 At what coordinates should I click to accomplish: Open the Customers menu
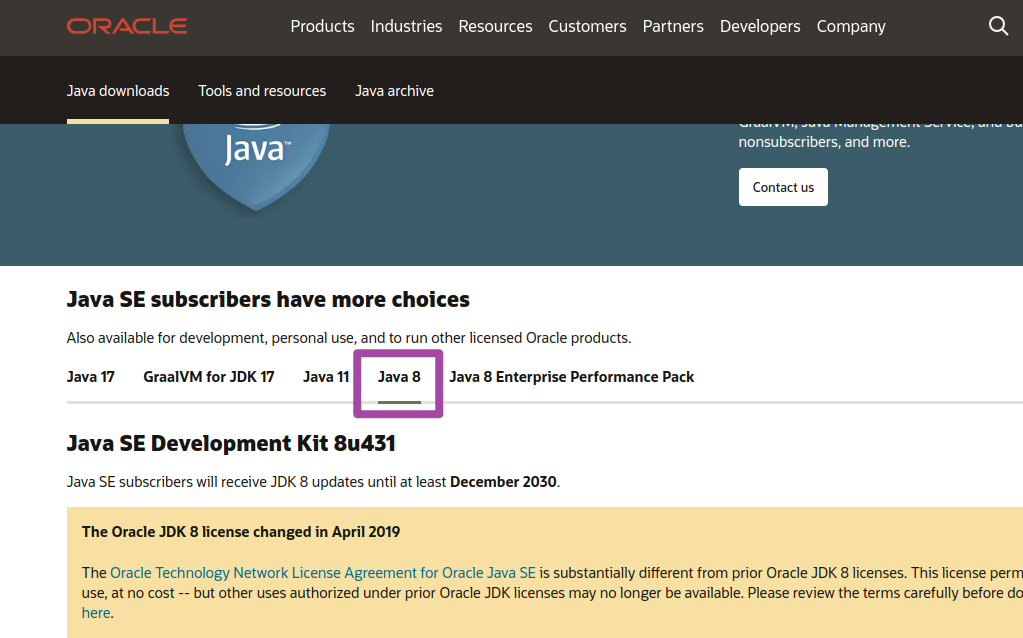point(587,26)
